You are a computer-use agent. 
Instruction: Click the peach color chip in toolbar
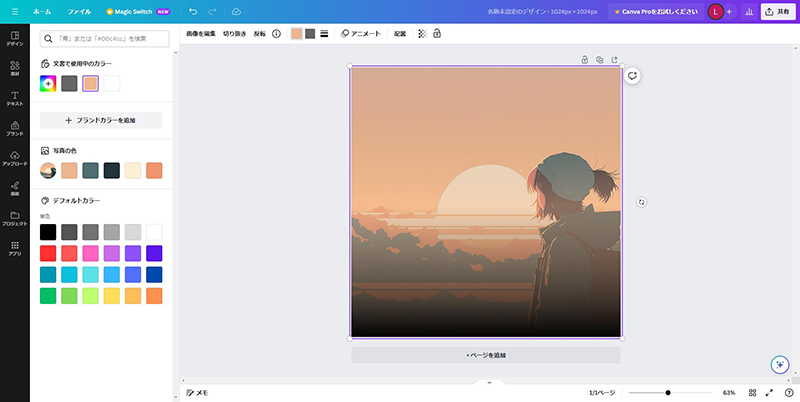(297, 34)
